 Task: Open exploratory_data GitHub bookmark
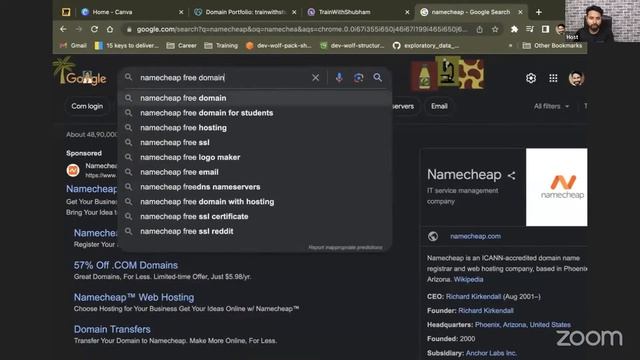pos(426,46)
